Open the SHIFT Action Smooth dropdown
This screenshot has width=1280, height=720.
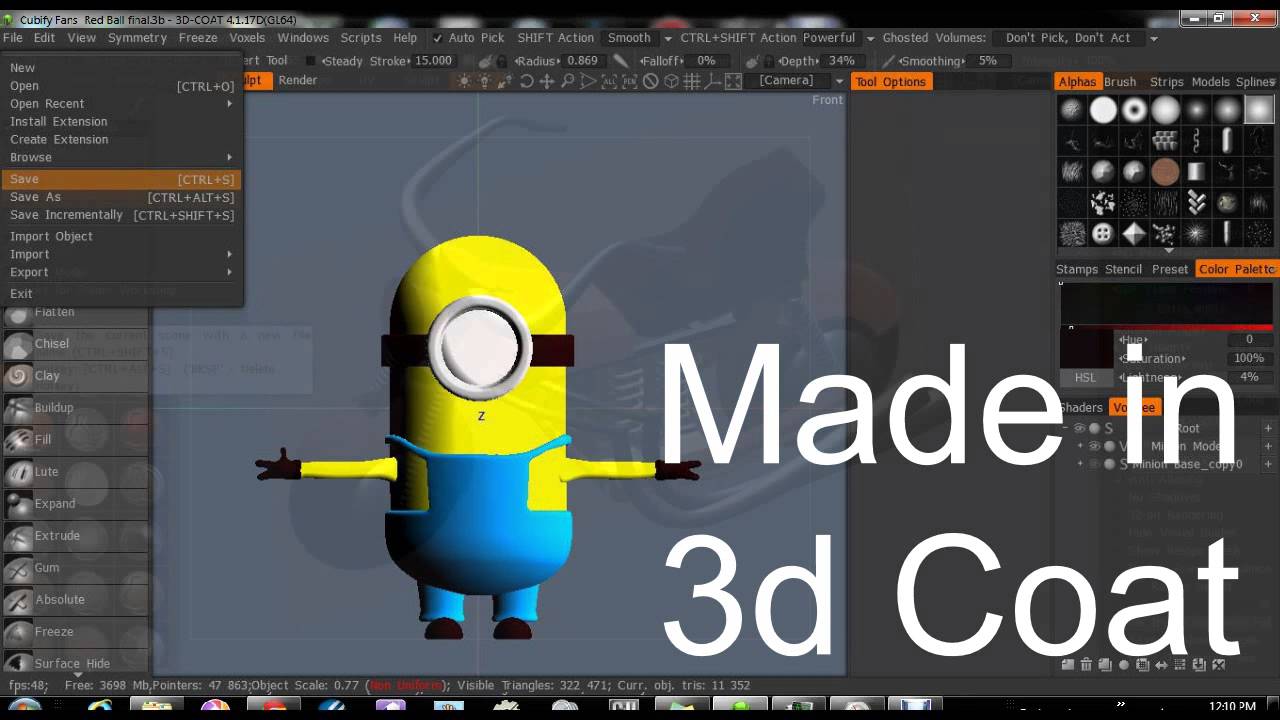click(x=668, y=38)
